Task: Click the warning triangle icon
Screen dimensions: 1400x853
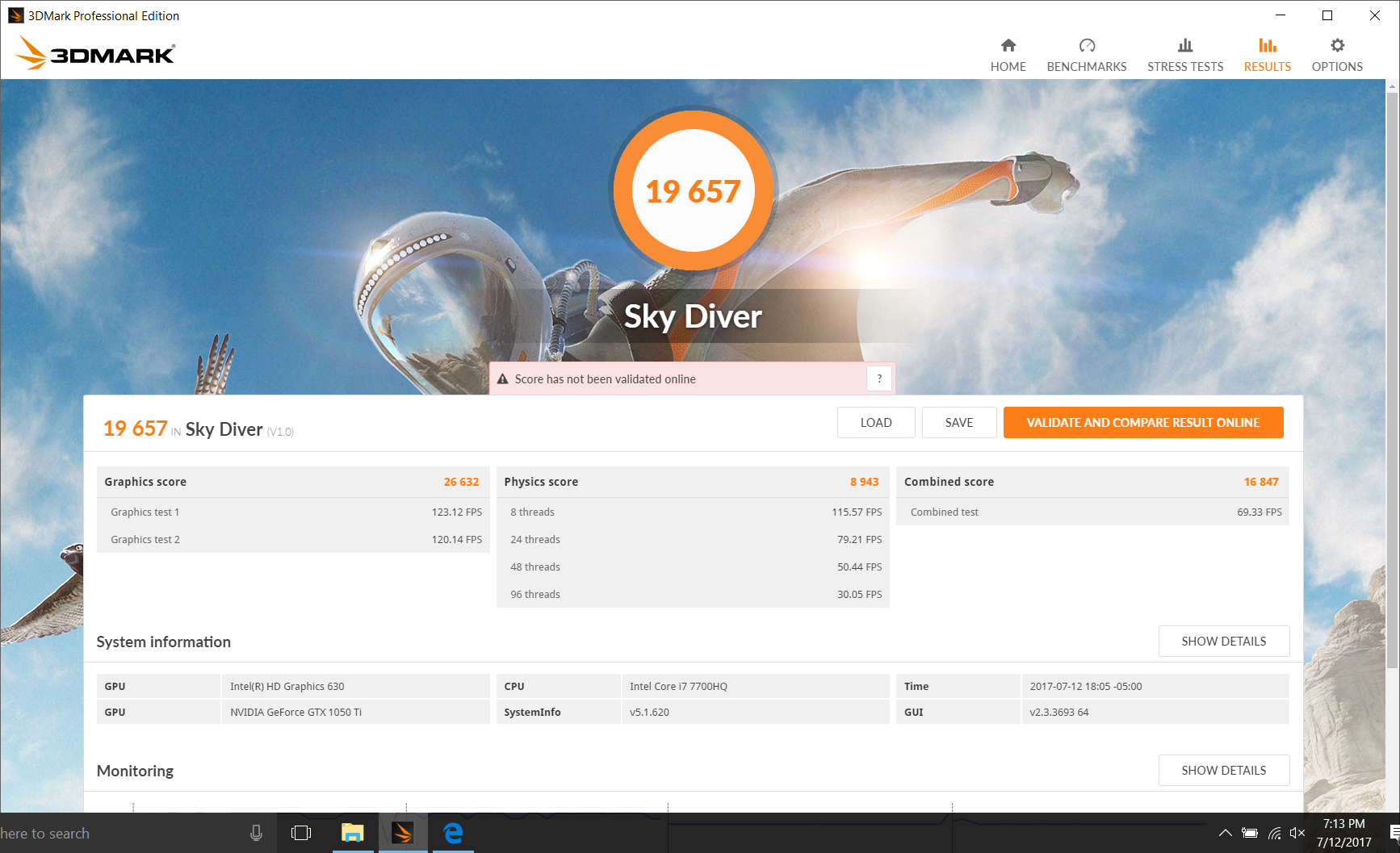Action: tap(502, 379)
